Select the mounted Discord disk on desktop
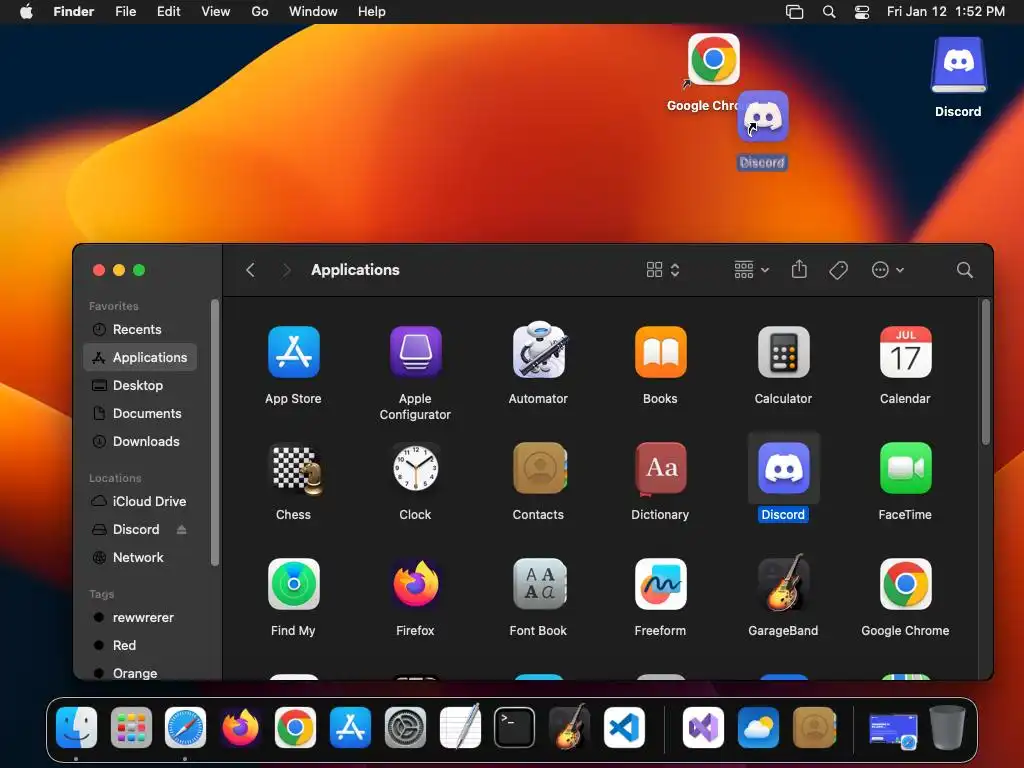The width and height of the screenshot is (1024, 768). click(x=958, y=65)
